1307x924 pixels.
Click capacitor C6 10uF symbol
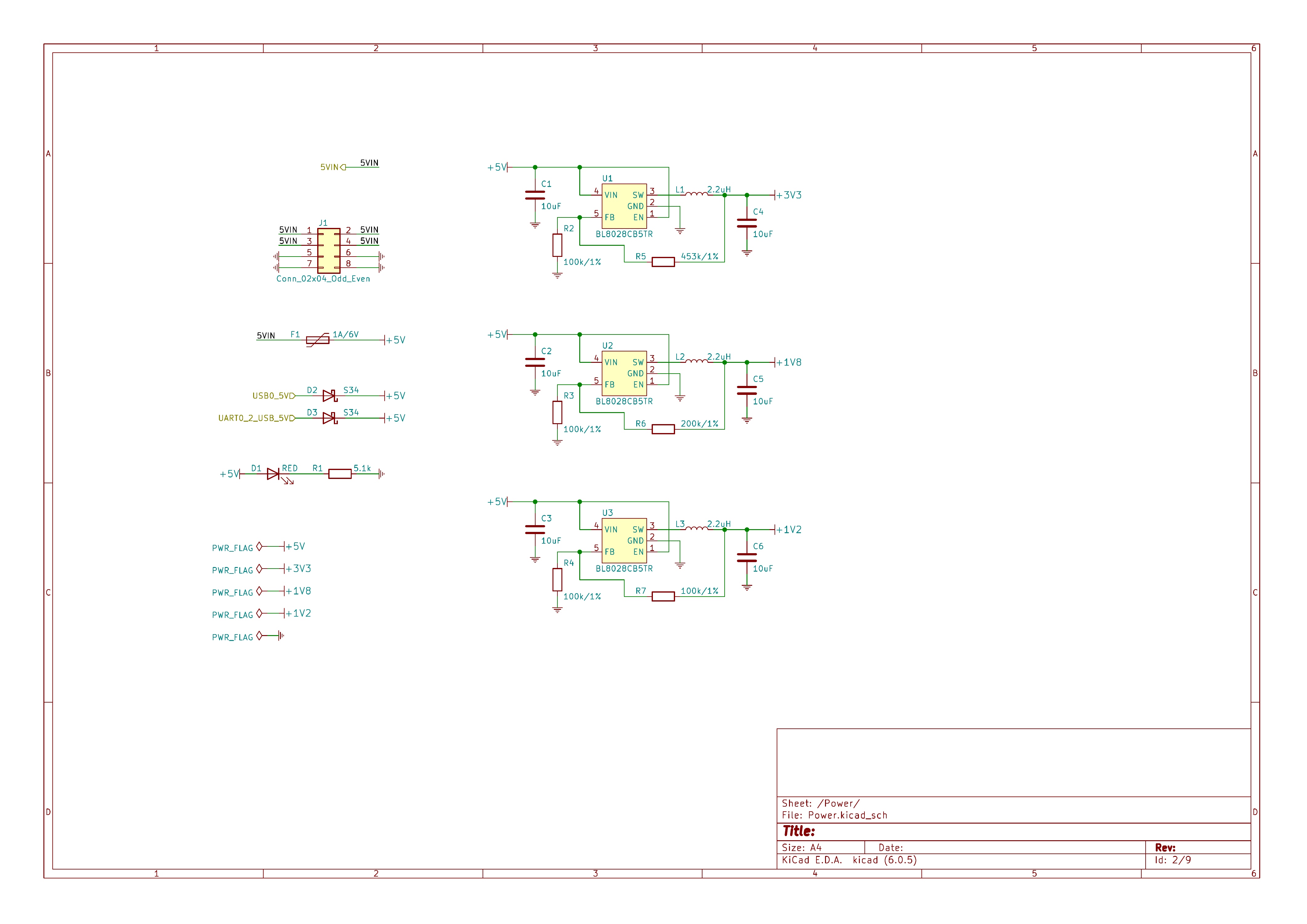(x=747, y=557)
